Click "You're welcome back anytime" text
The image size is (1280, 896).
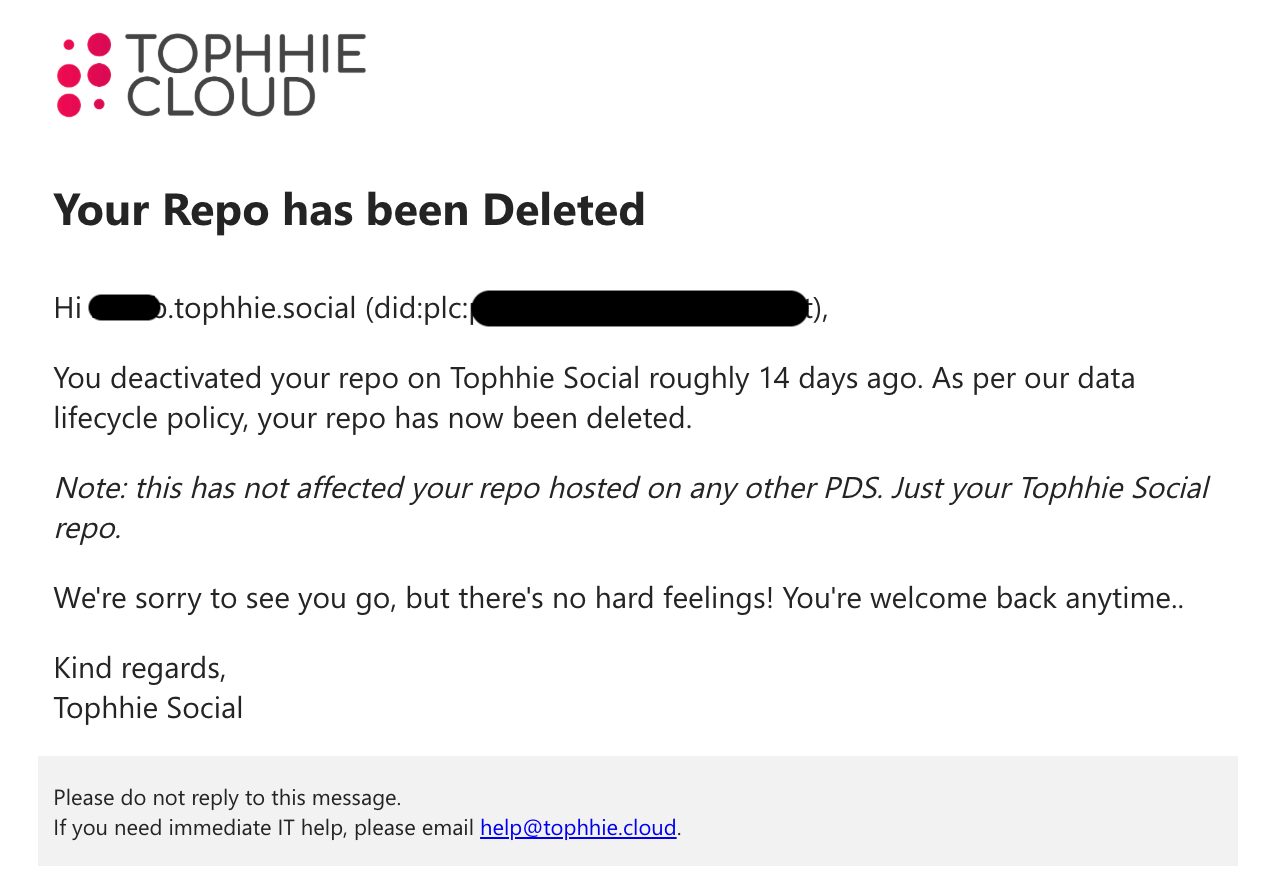[976, 598]
